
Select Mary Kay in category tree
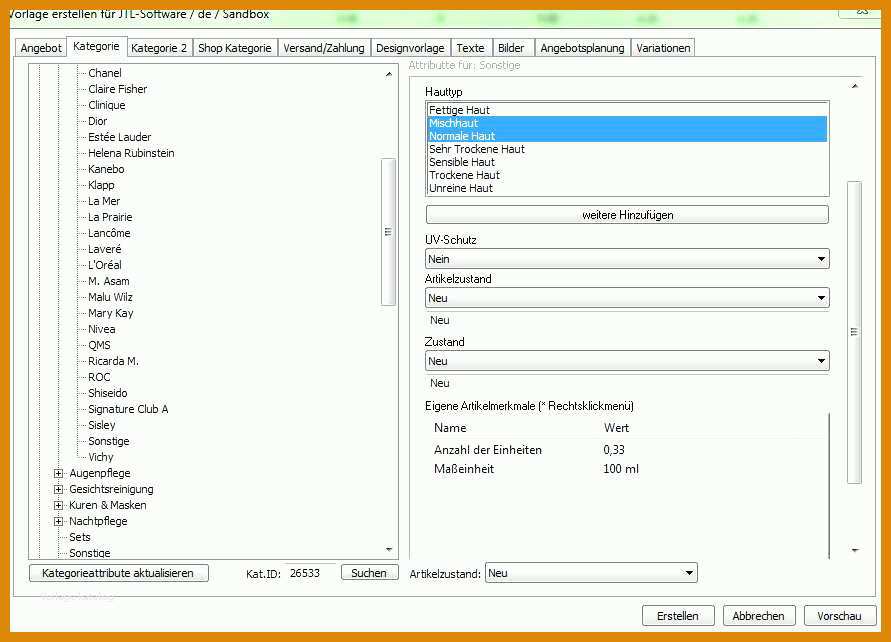click(x=110, y=312)
